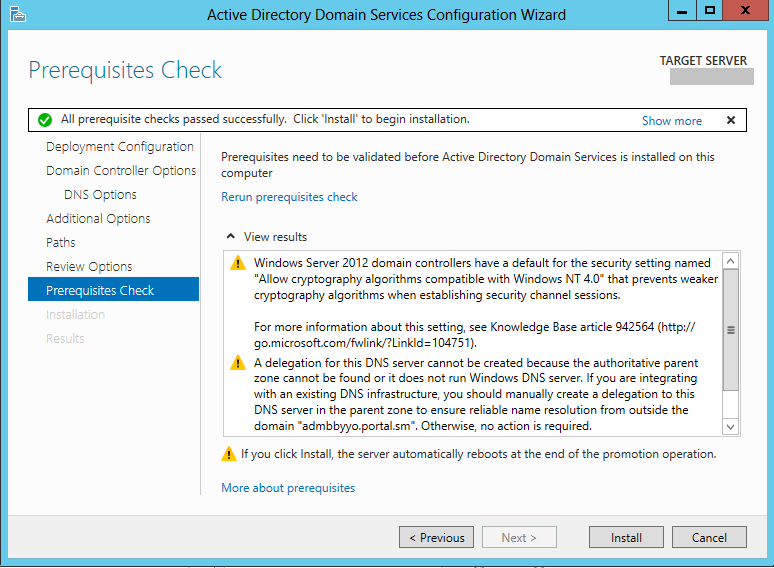Click the DNS delegation warning icon
Viewport: 774px width, 568px height.
(x=238, y=363)
